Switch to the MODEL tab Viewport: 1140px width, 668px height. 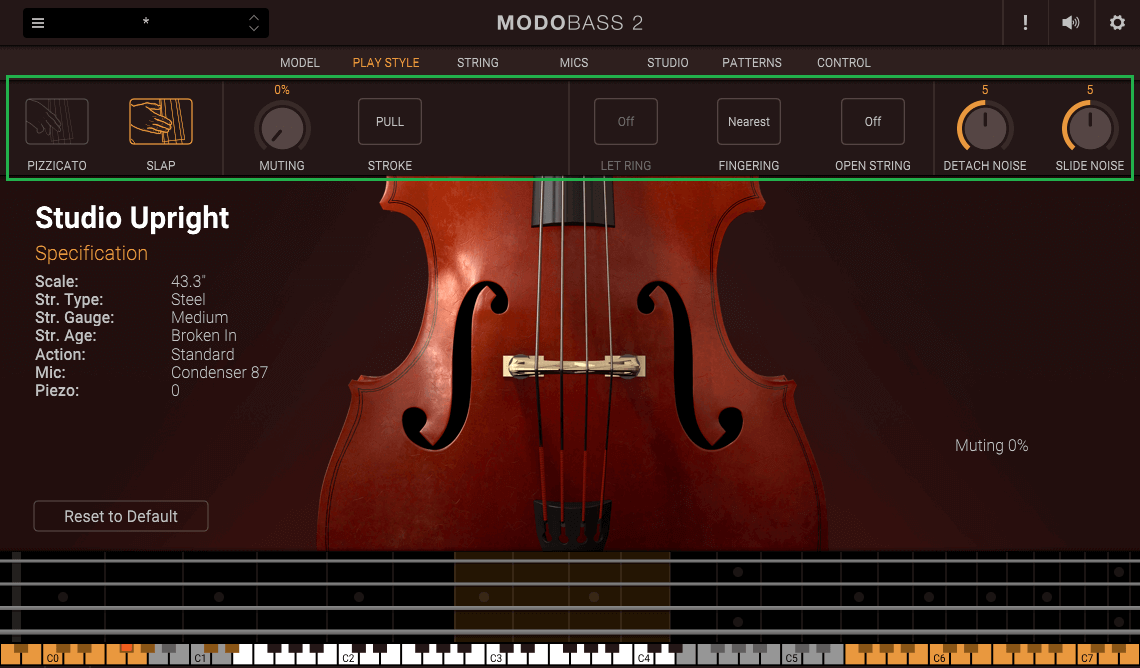coord(300,63)
